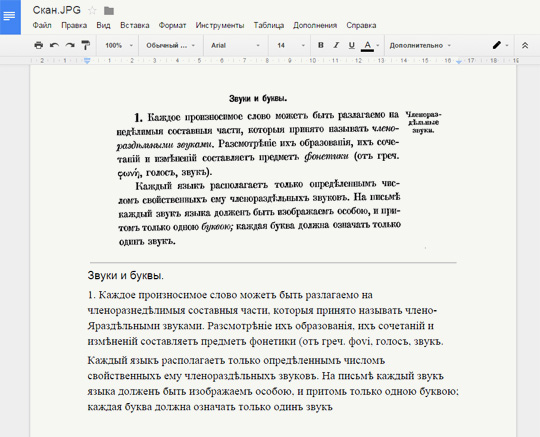540x437 pixels.
Task: Click the print icon
Action: pyautogui.click(x=39, y=45)
